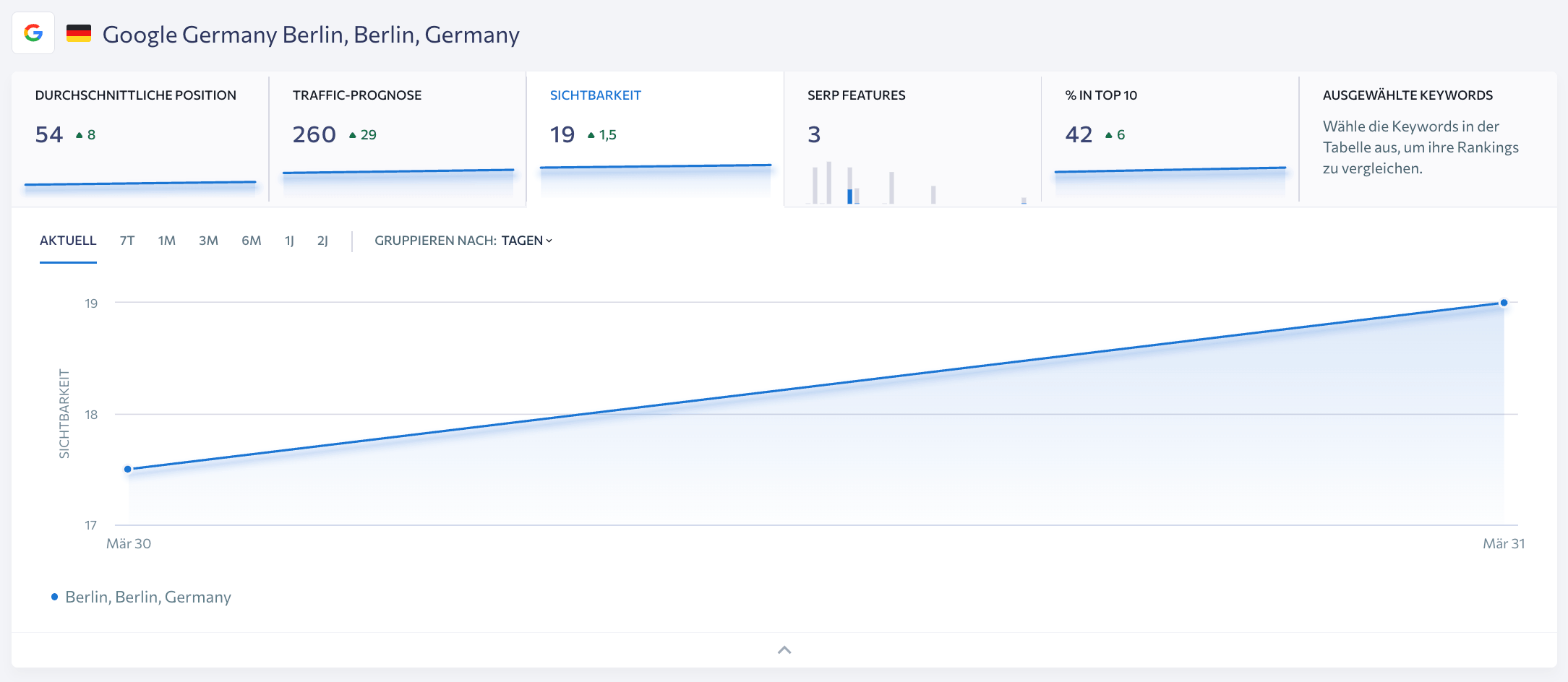This screenshot has height=682, width=1568.
Task: Enable the 7T time range
Action: pyautogui.click(x=126, y=241)
